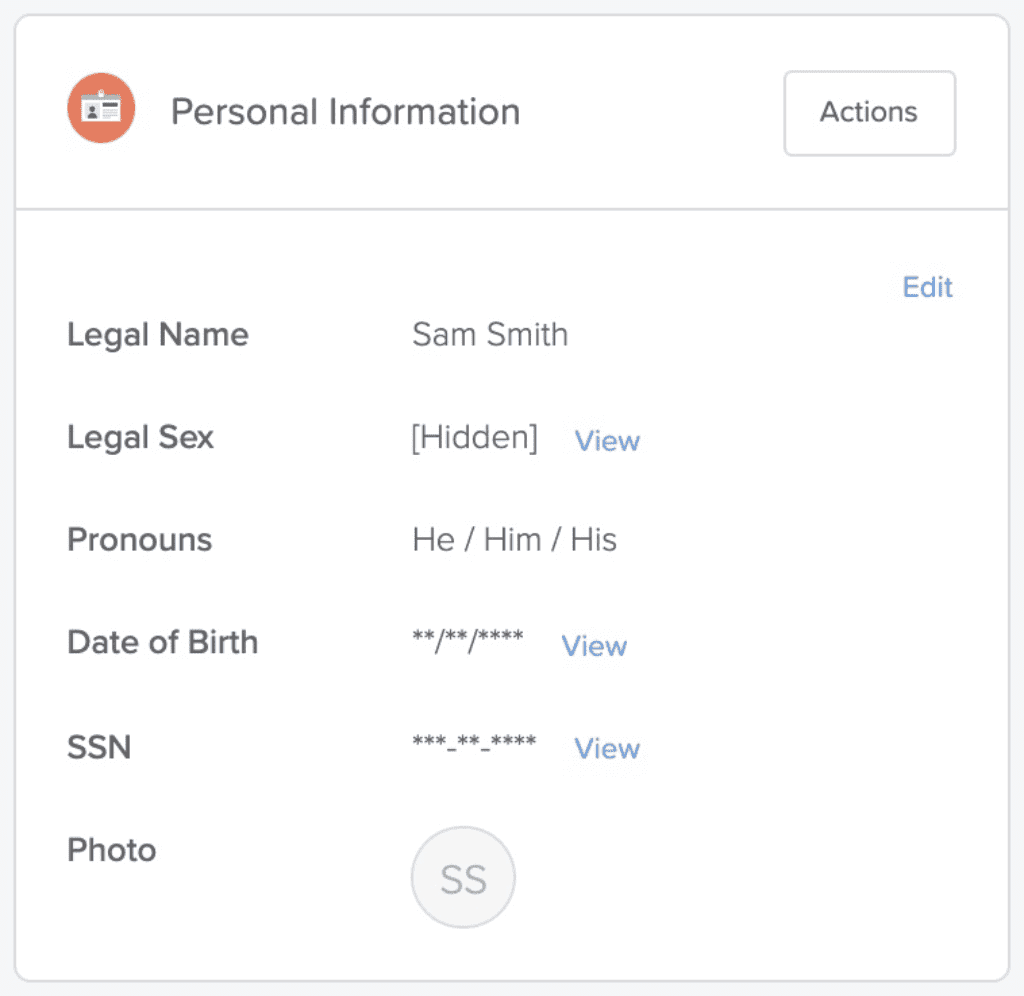Open the Actions menu
The height and width of the screenshot is (996, 1024).
point(868,113)
